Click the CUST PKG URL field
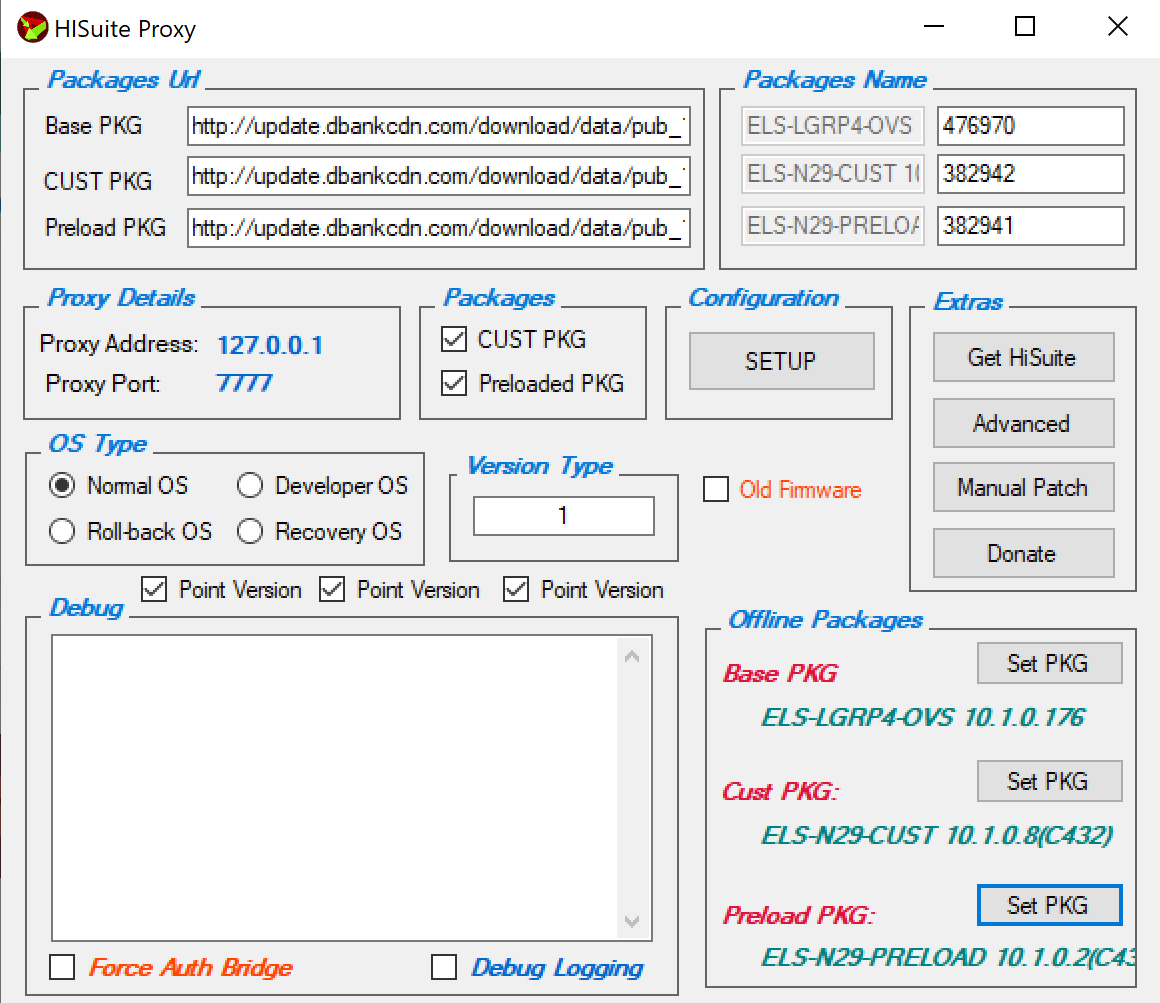Screen dimensions: 1160x1003 439,176
